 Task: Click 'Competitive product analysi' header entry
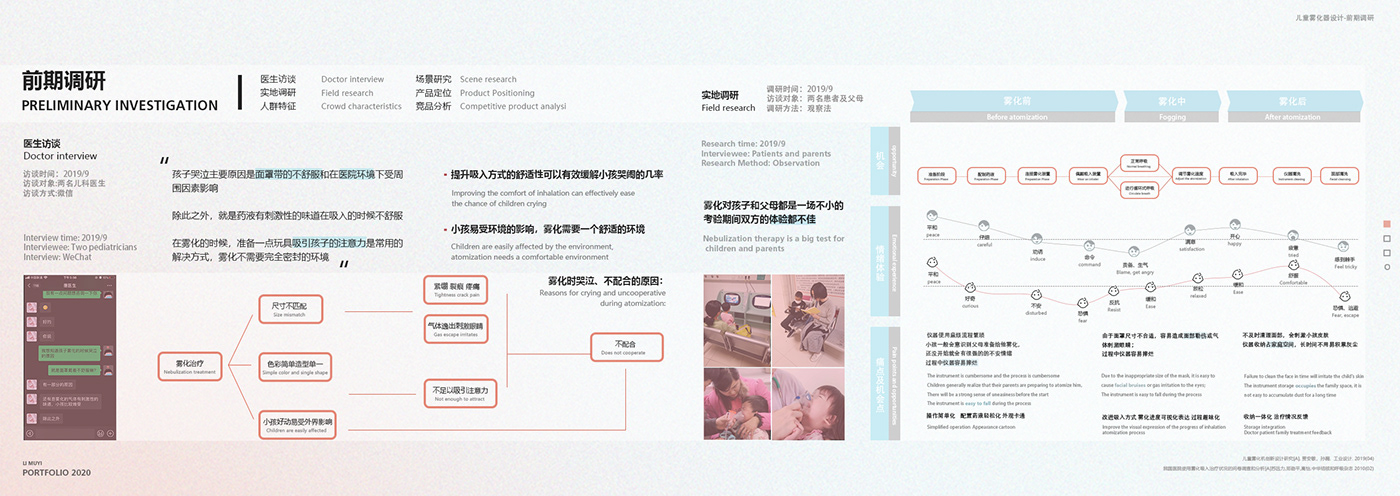pos(513,106)
